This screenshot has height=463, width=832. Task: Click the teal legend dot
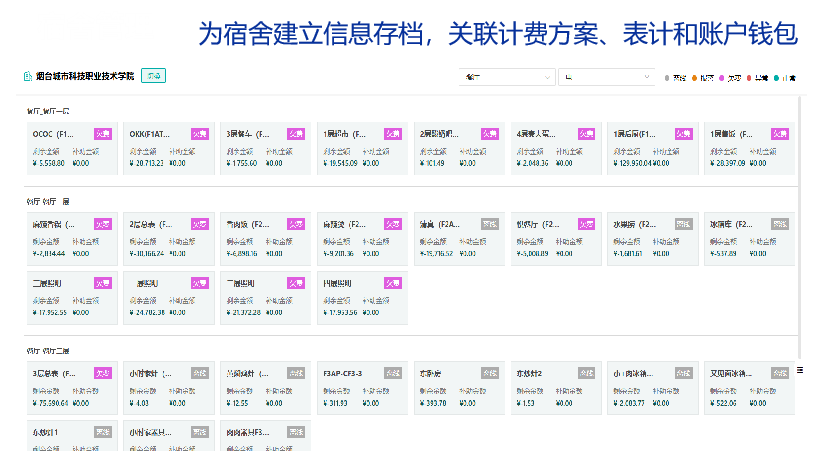(x=776, y=78)
